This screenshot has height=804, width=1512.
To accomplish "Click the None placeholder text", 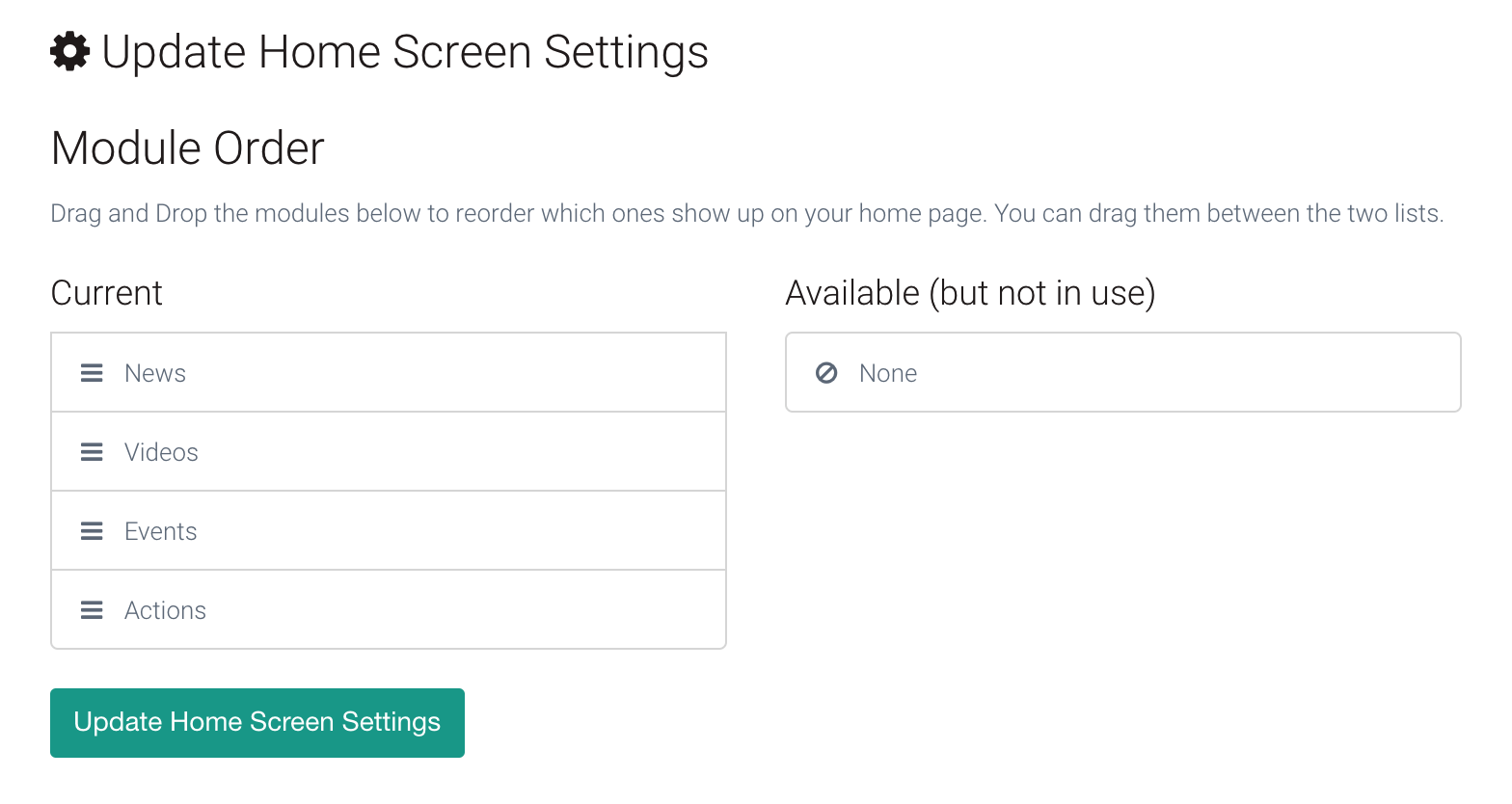I will (x=888, y=373).
